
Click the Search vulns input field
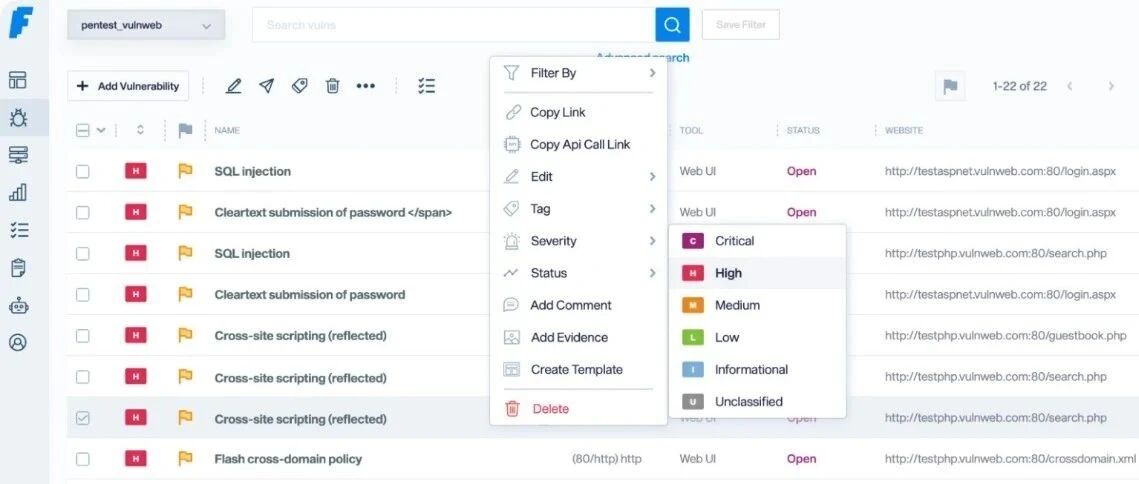coord(454,25)
